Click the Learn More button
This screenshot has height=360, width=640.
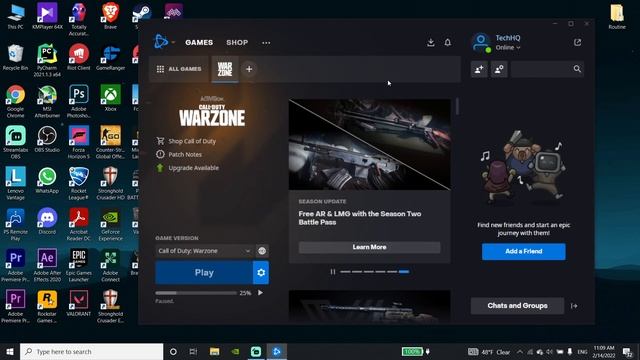point(369,247)
